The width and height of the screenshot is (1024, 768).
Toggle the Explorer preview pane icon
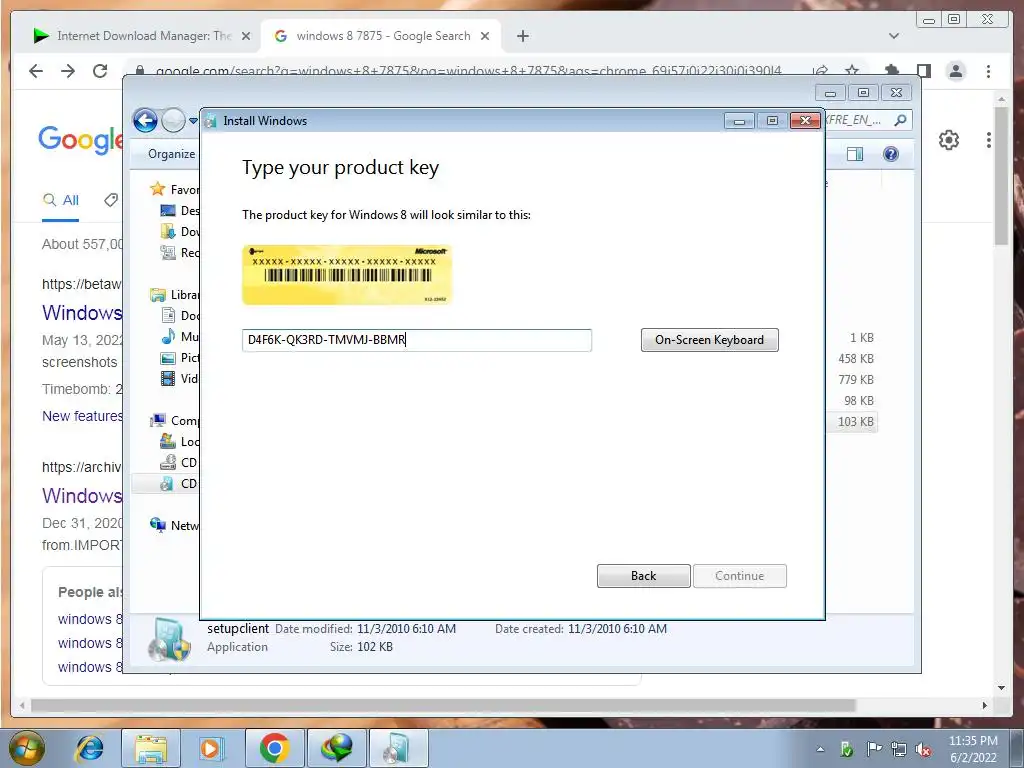coord(855,154)
